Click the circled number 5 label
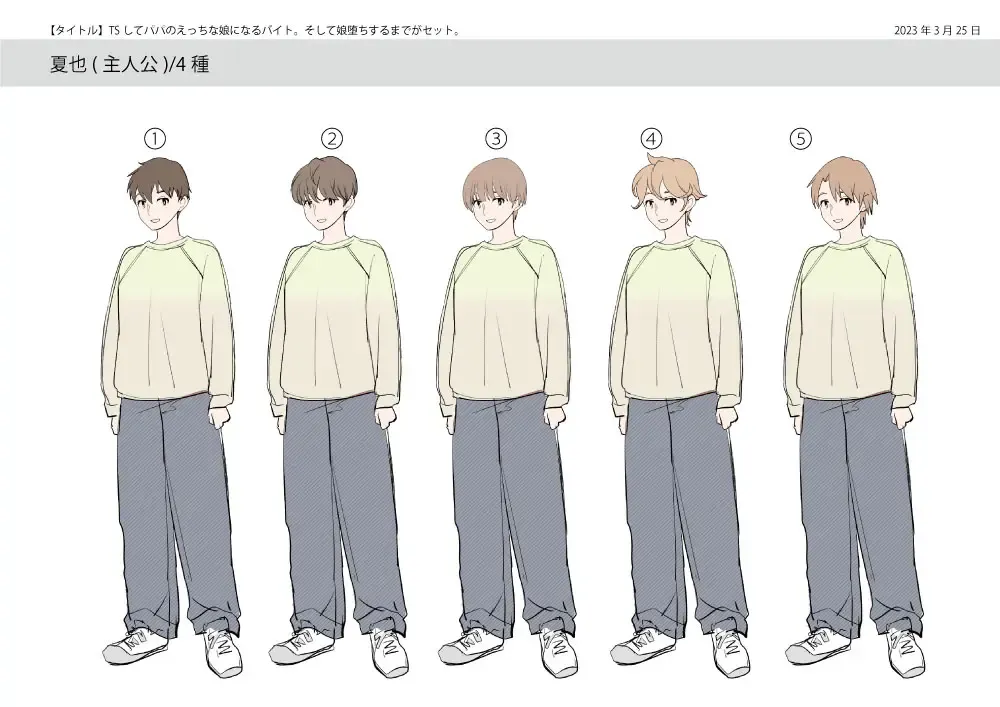1000x707 pixels. (800, 138)
